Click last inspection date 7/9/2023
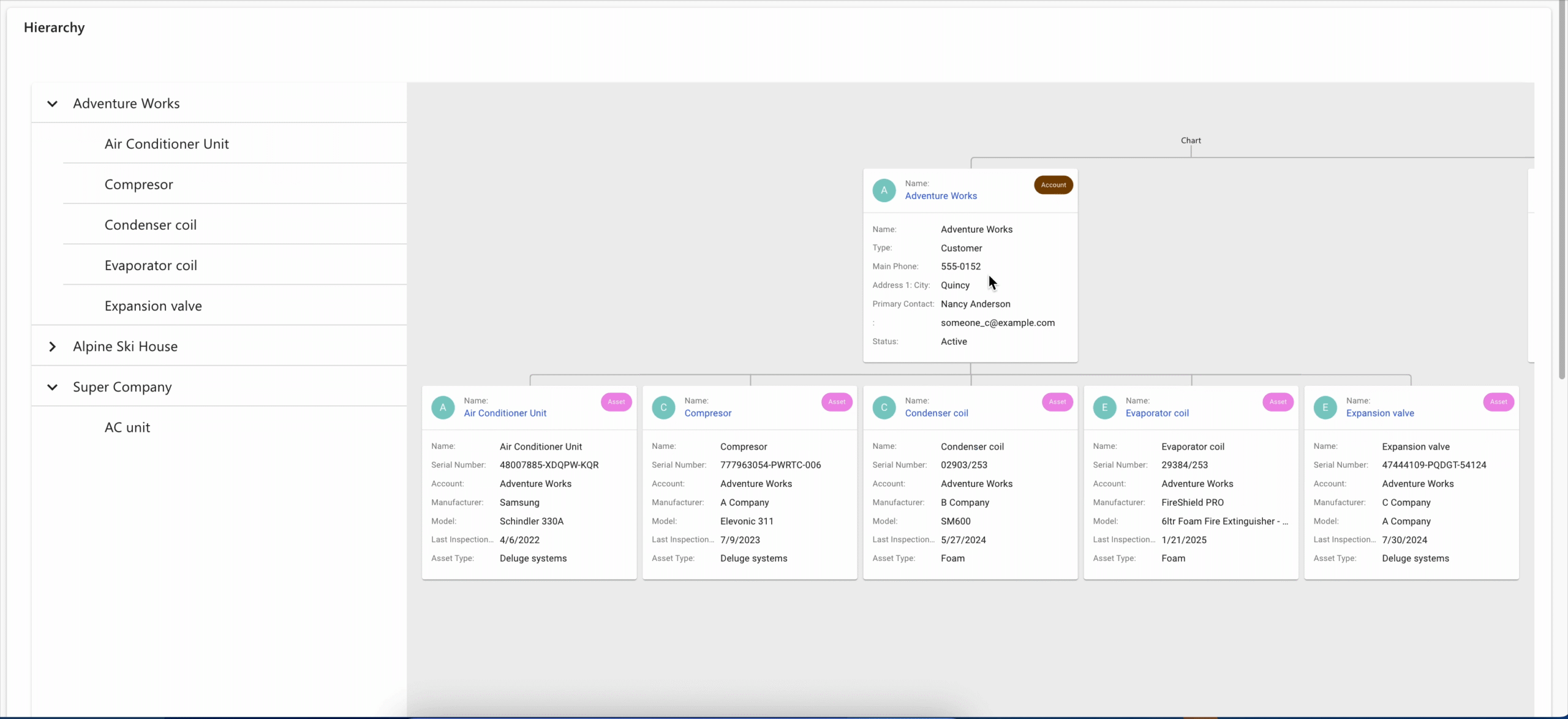This screenshot has height=719, width=1568. tap(740, 540)
